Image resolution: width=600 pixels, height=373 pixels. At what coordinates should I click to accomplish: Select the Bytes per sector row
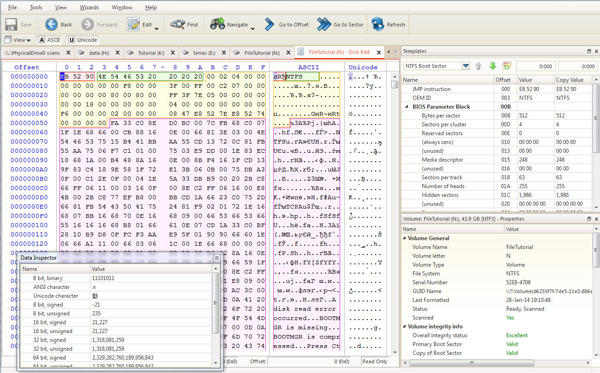click(x=497, y=116)
